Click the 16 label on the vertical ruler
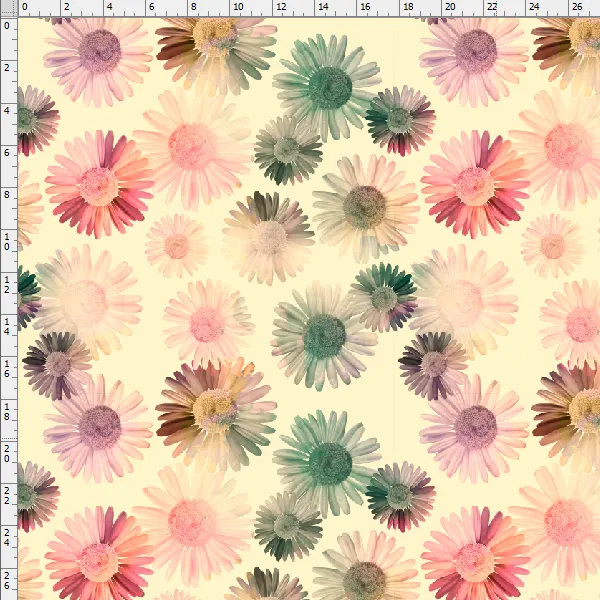Viewport: 600px width, 600px height. [x=7, y=368]
